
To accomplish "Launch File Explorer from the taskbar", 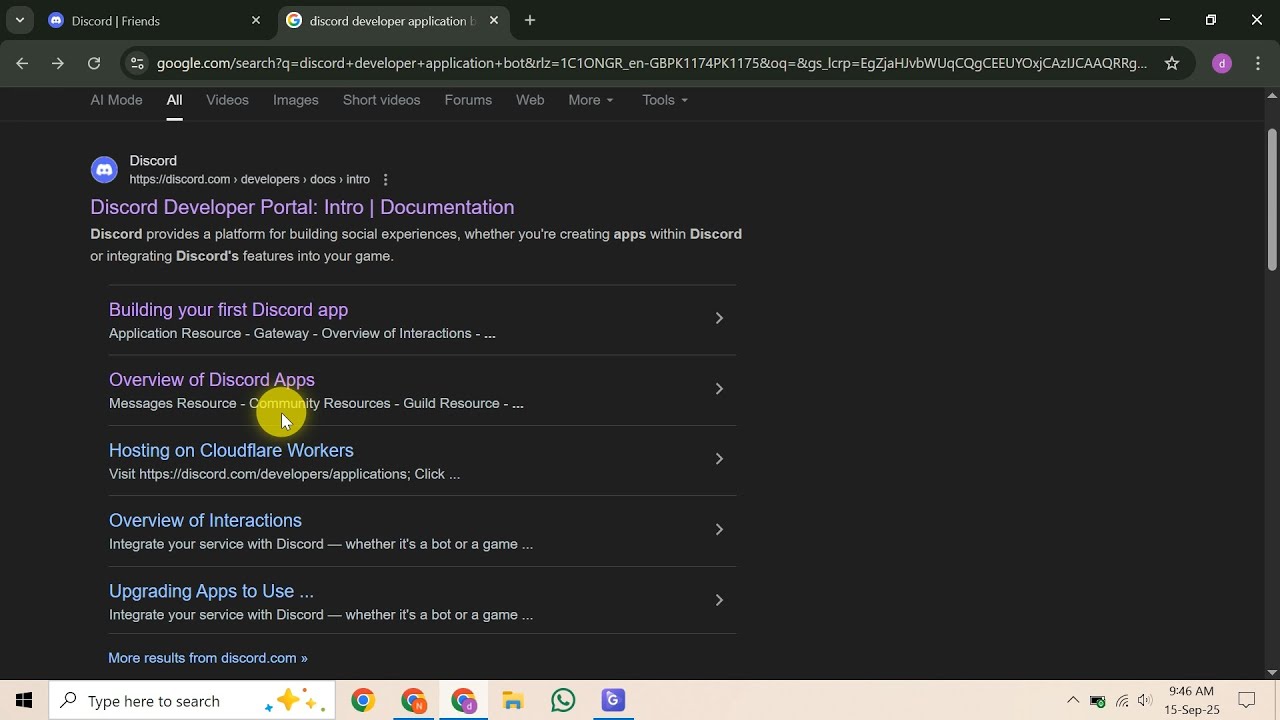I will point(513,701).
